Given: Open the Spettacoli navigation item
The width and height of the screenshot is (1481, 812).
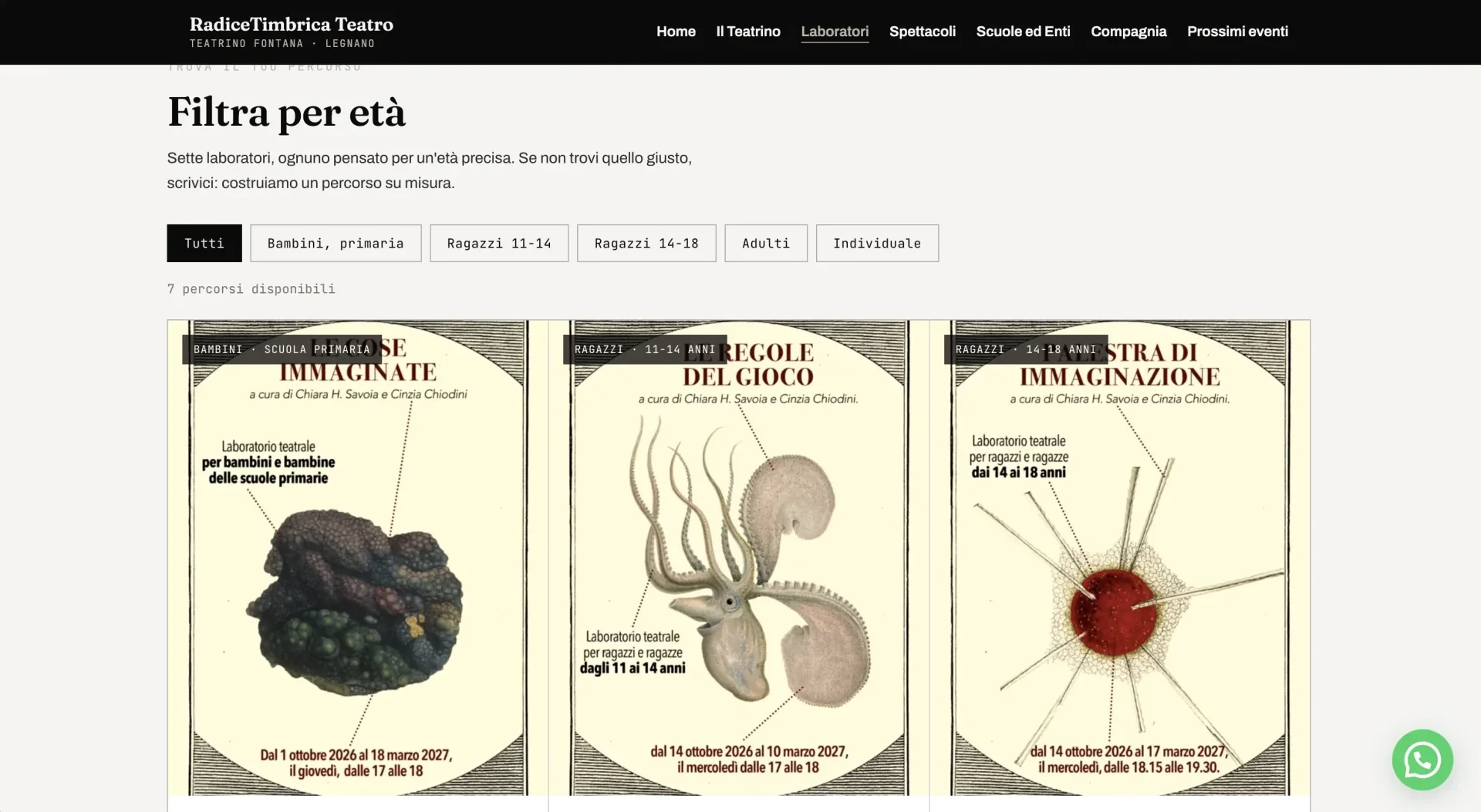Looking at the screenshot, I should click(x=922, y=32).
